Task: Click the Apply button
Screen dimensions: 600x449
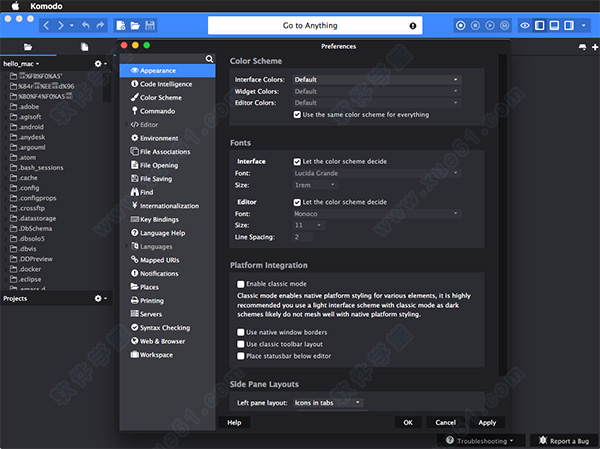Action: coord(487,422)
